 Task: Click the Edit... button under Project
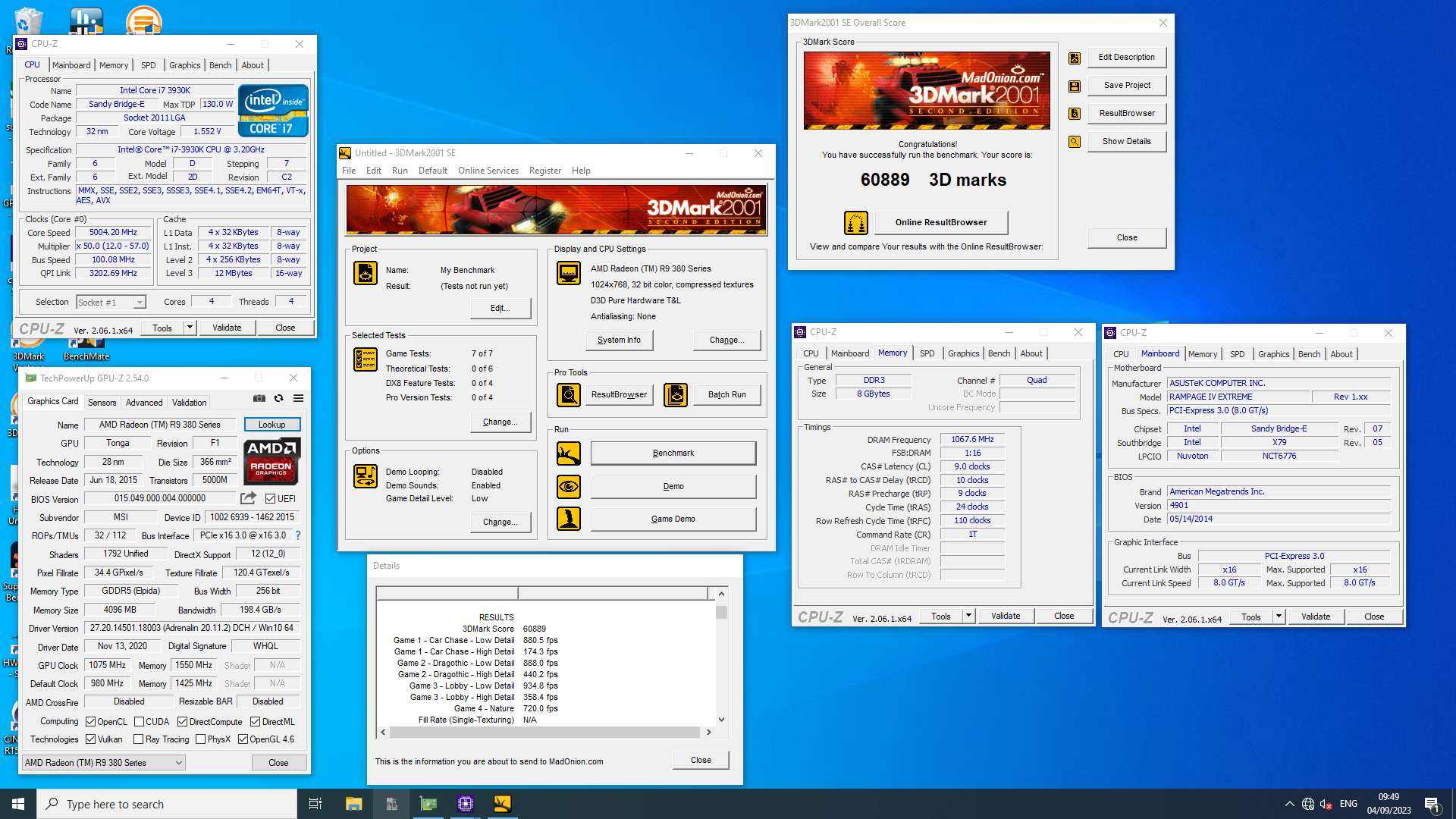click(500, 309)
